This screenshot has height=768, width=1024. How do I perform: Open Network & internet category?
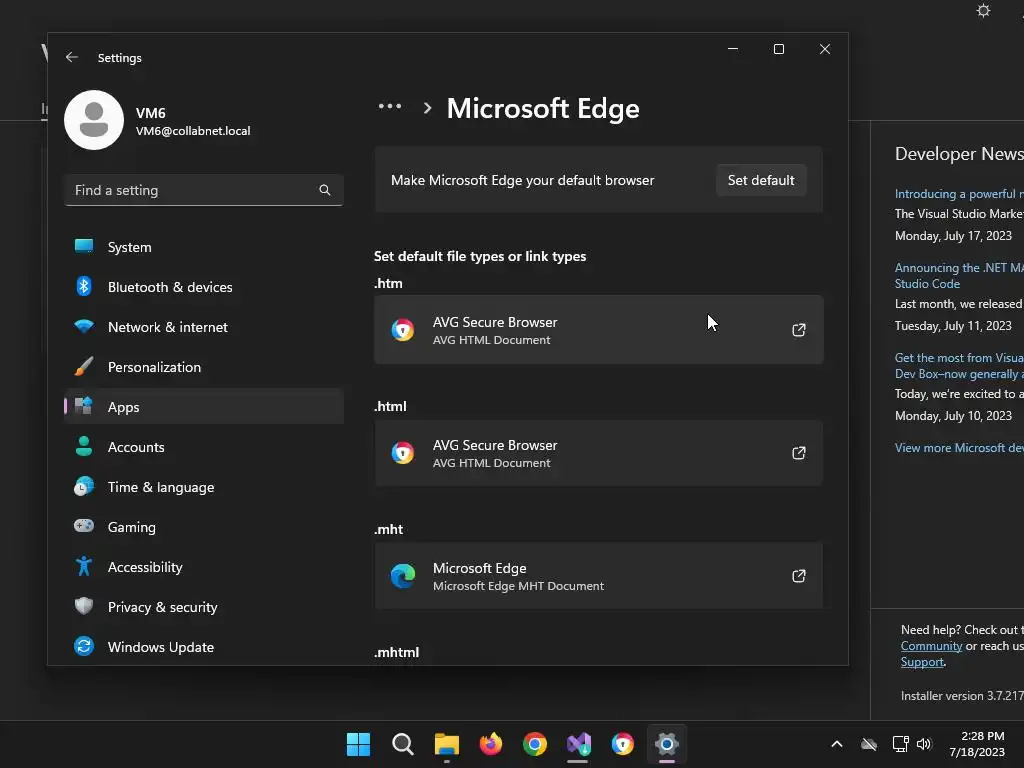[204, 327]
